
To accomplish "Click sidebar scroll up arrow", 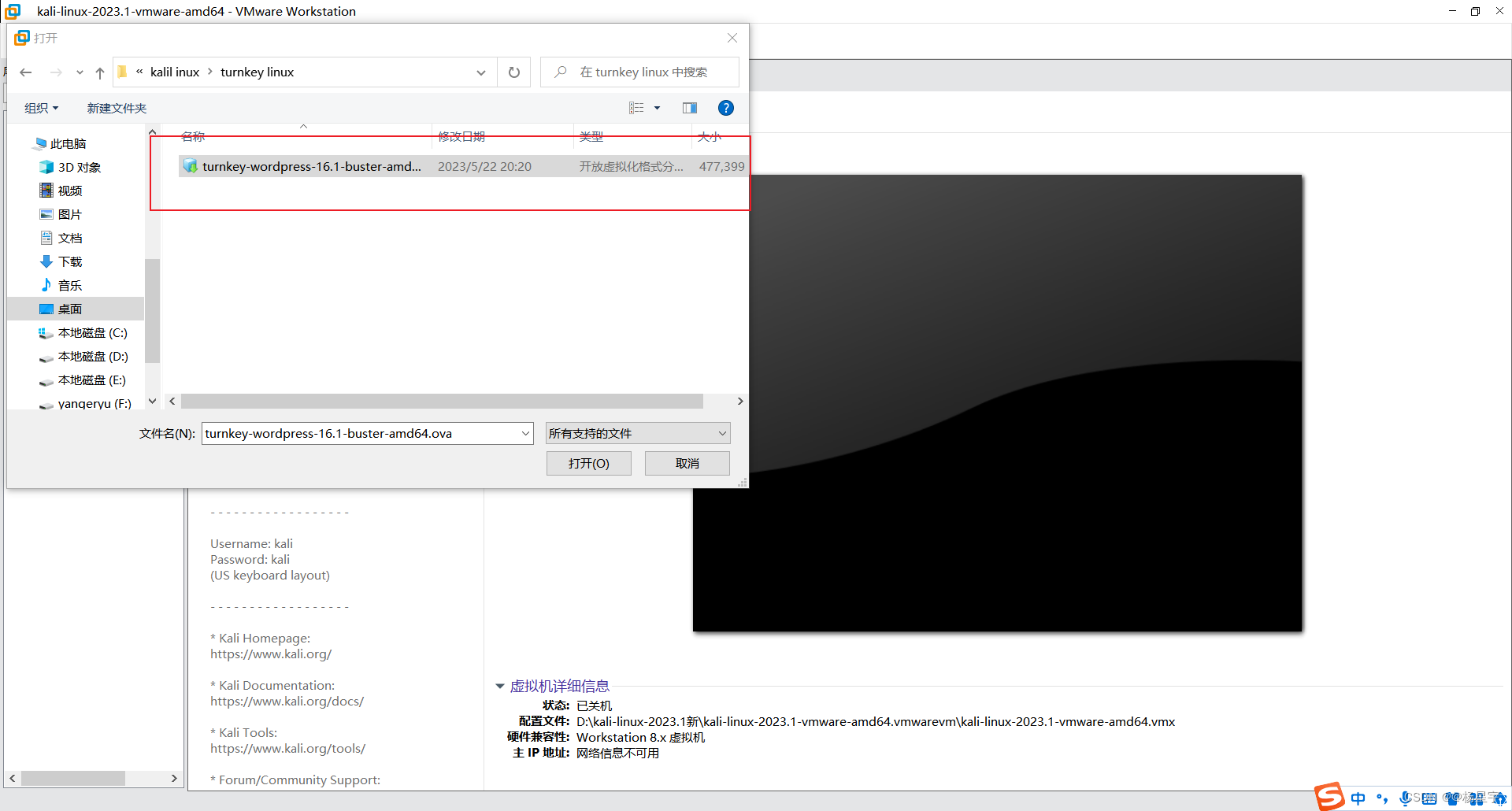I will point(152,132).
